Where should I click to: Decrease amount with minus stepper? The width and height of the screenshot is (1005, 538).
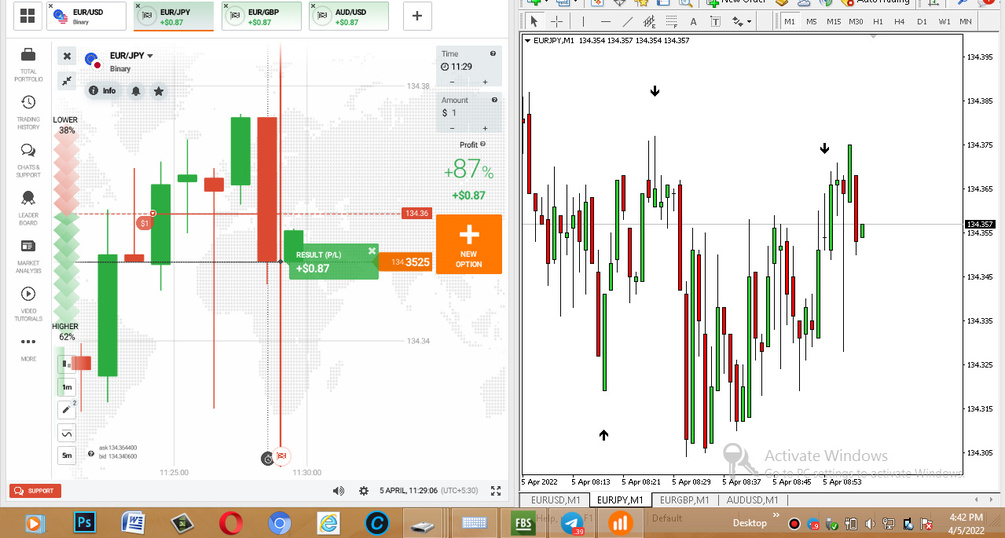[453, 128]
